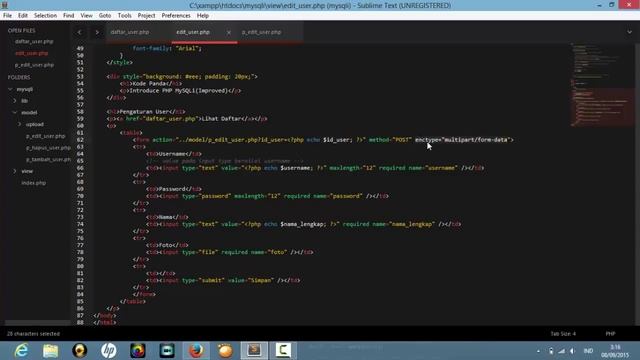The width and height of the screenshot is (640, 360).
Task: Open Firefox from taskbar
Action: pyautogui.click(x=196, y=351)
